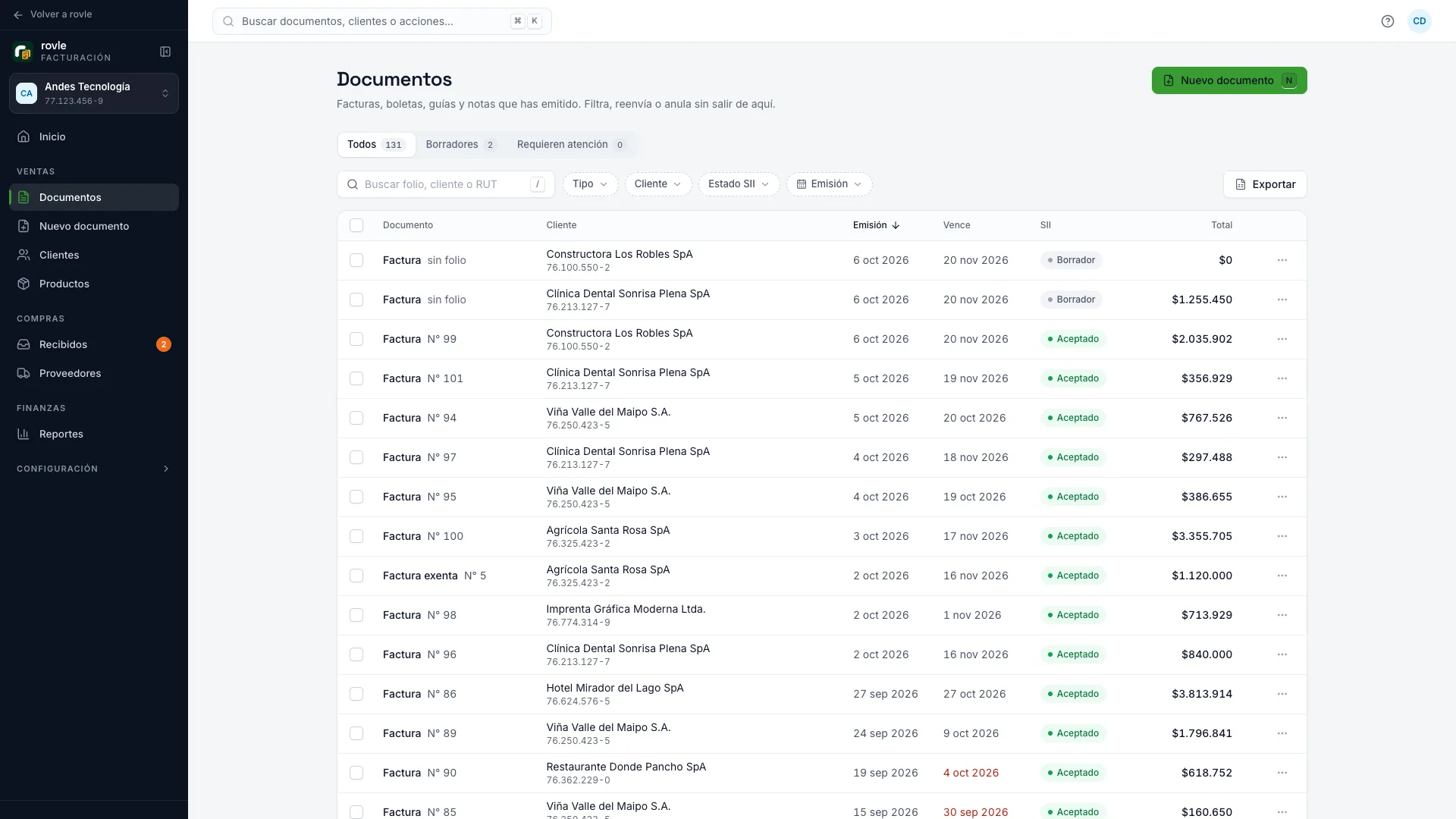
Task: Open row actions for Factura exenta N° 5
Action: click(x=1282, y=576)
